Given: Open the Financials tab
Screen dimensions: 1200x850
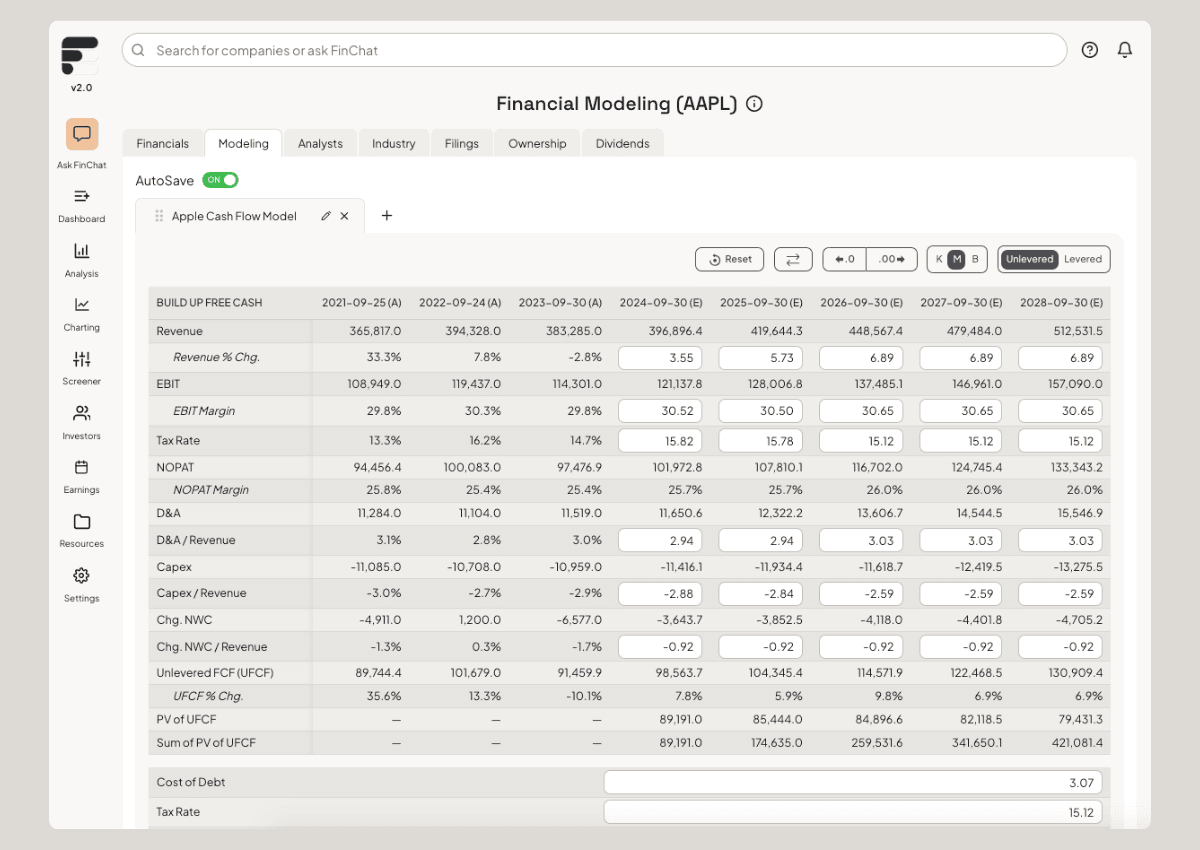Looking at the screenshot, I should 163,144.
